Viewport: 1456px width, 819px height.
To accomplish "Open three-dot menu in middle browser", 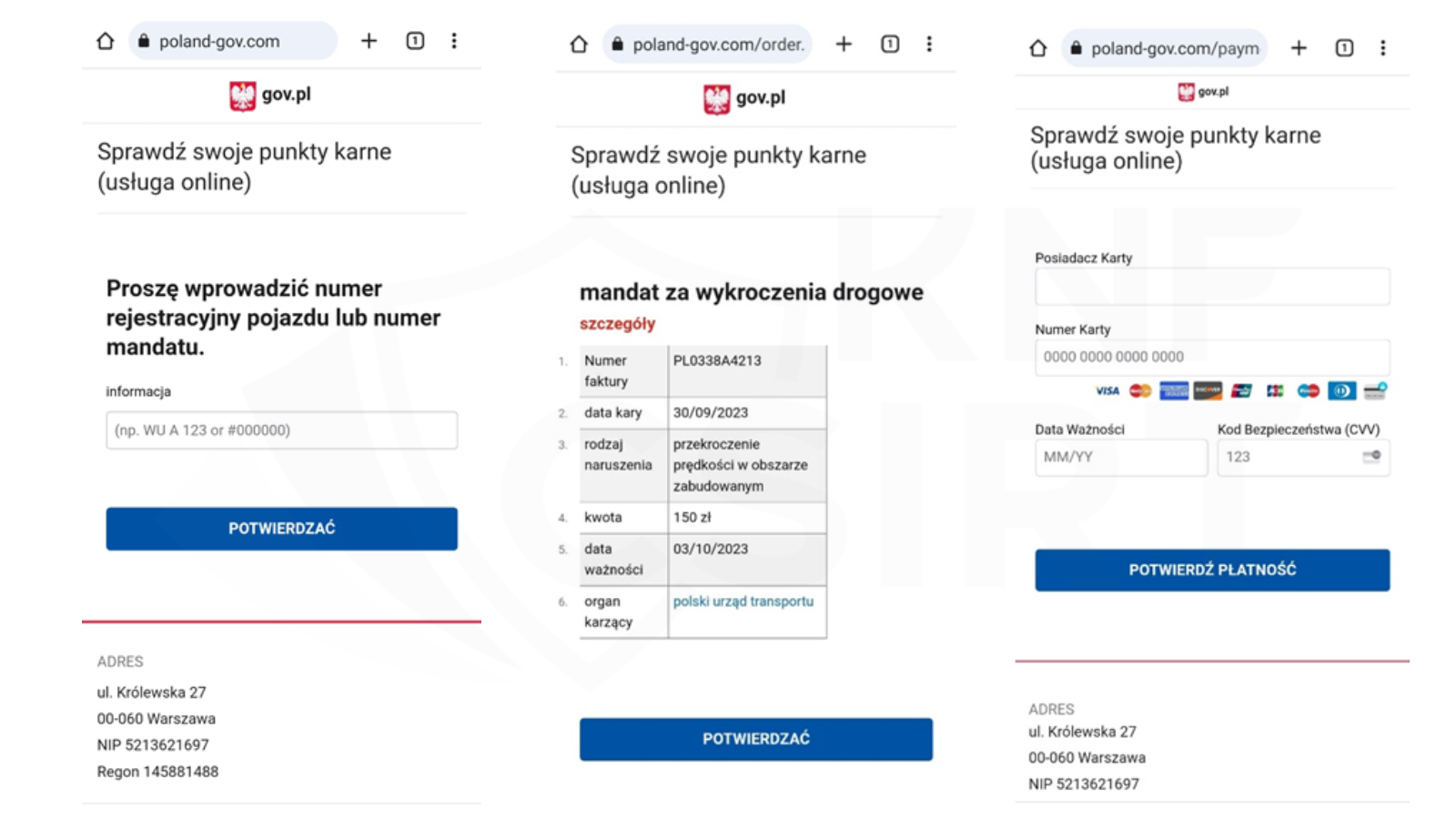I will 929,44.
